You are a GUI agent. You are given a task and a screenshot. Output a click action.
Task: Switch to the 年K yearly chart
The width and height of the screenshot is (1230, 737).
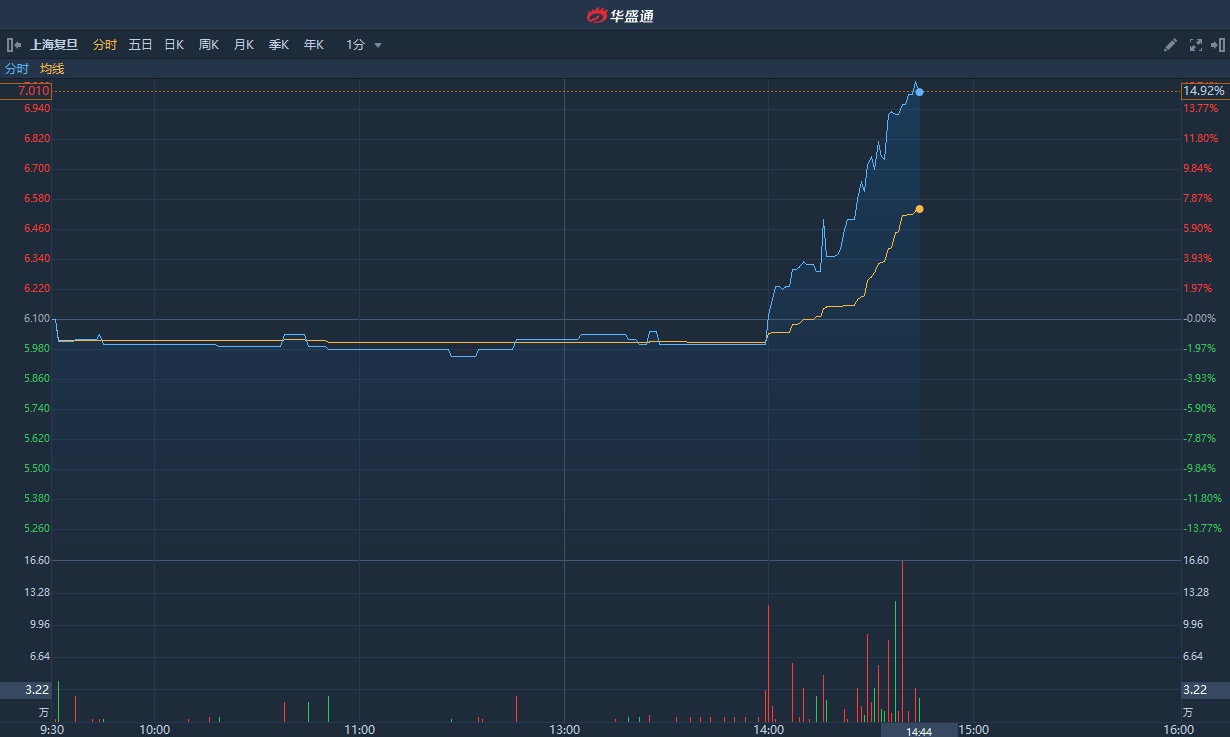tap(314, 45)
